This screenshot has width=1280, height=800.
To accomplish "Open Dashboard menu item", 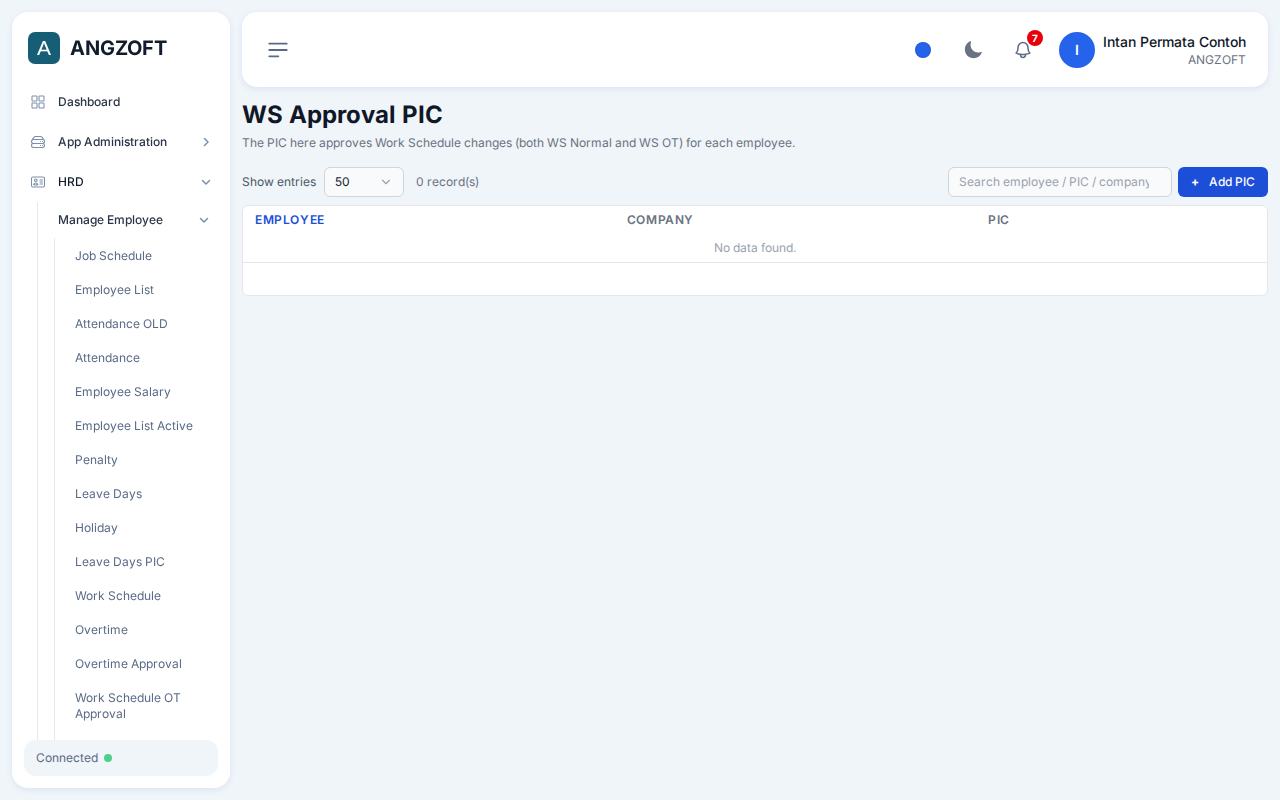I will pyautogui.click(x=89, y=102).
